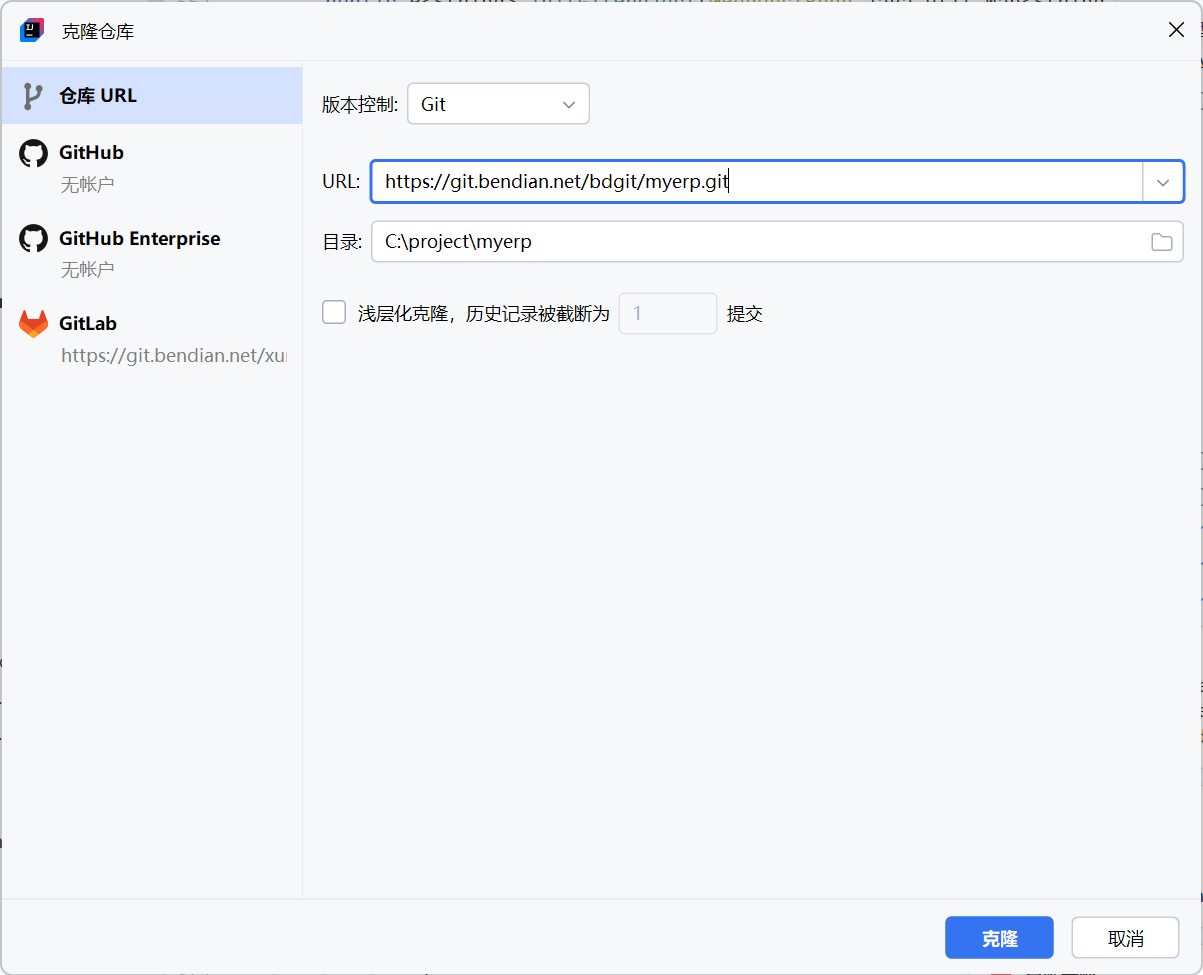Click 无帐户 text under GitHub
This screenshot has width=1203, height=975.
coord(88,184)
